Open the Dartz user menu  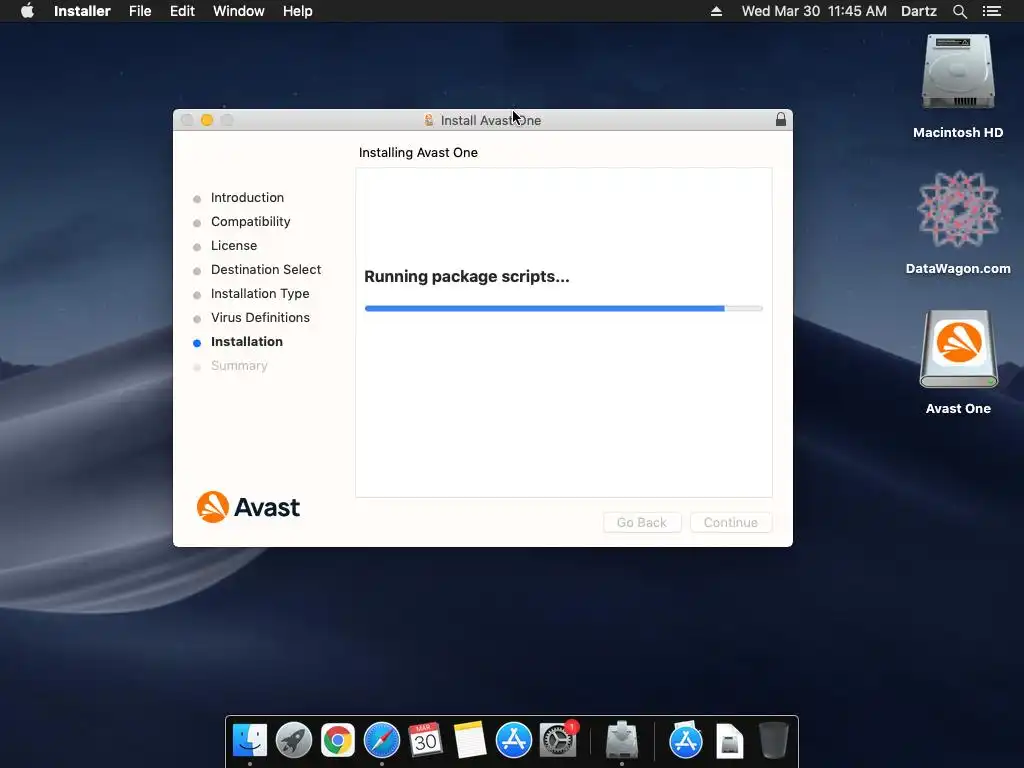[x=918, y=11]
